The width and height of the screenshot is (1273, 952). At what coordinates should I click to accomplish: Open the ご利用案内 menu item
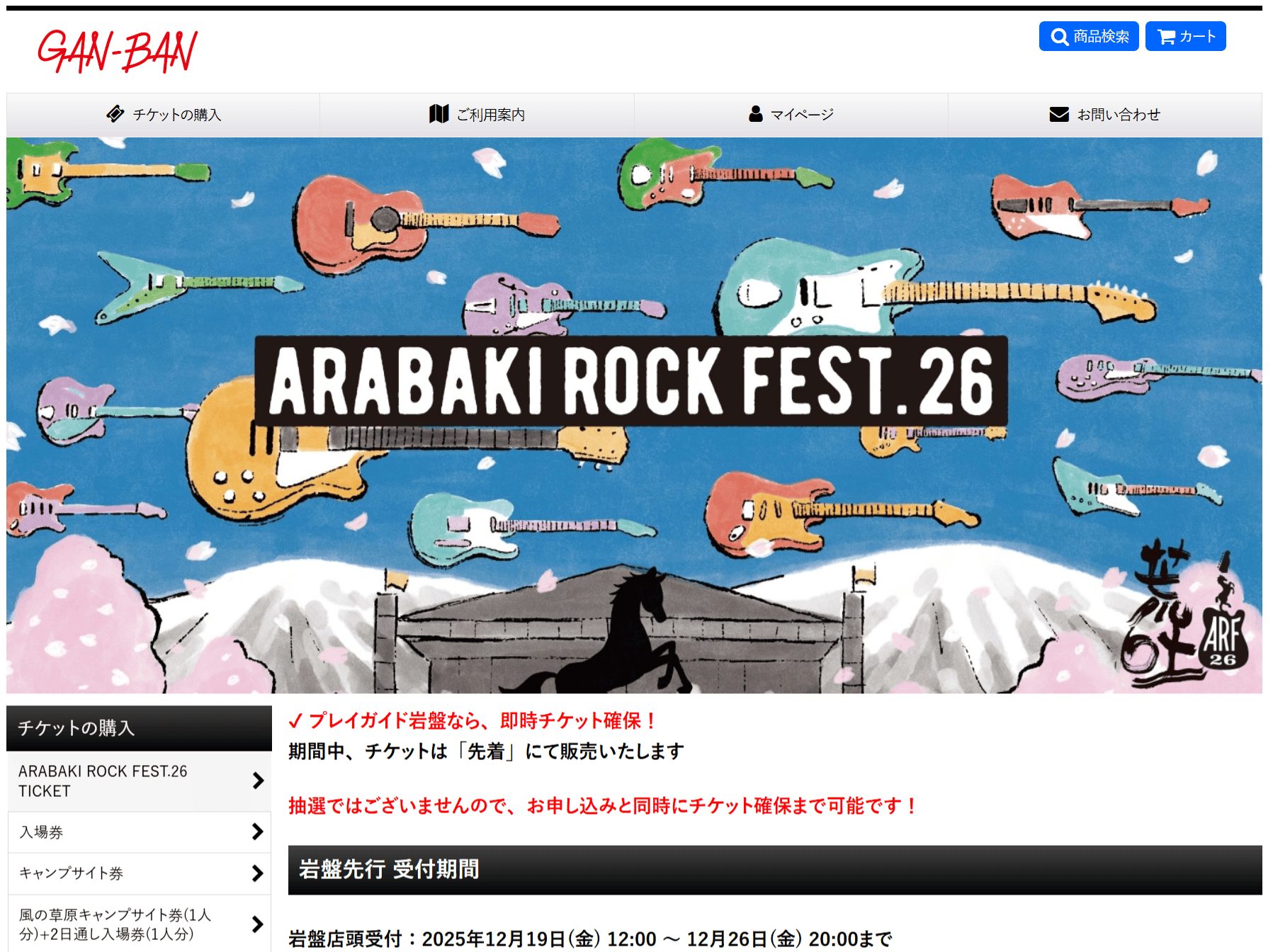coord(477,115)
